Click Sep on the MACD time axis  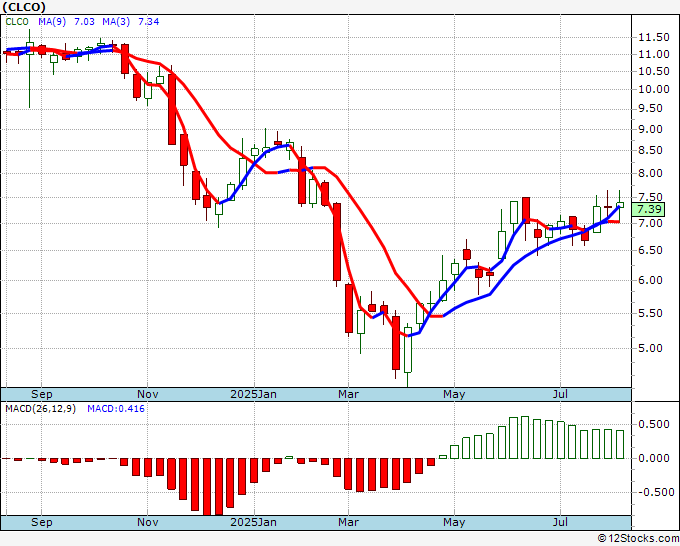pyautogui.click(x=42, y=522)
